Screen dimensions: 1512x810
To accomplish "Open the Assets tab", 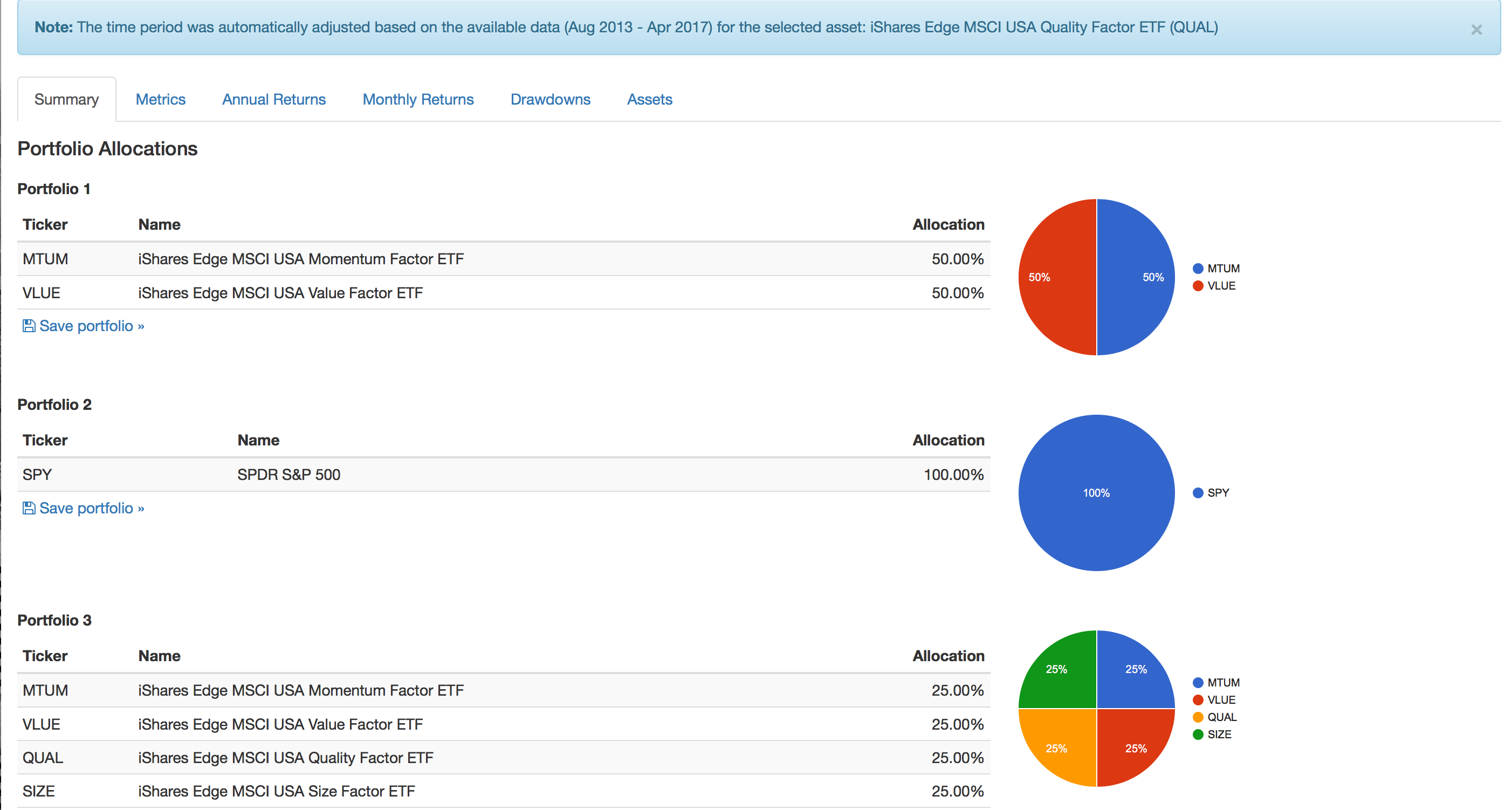I will pyautogui.click(x=649, y=99).
